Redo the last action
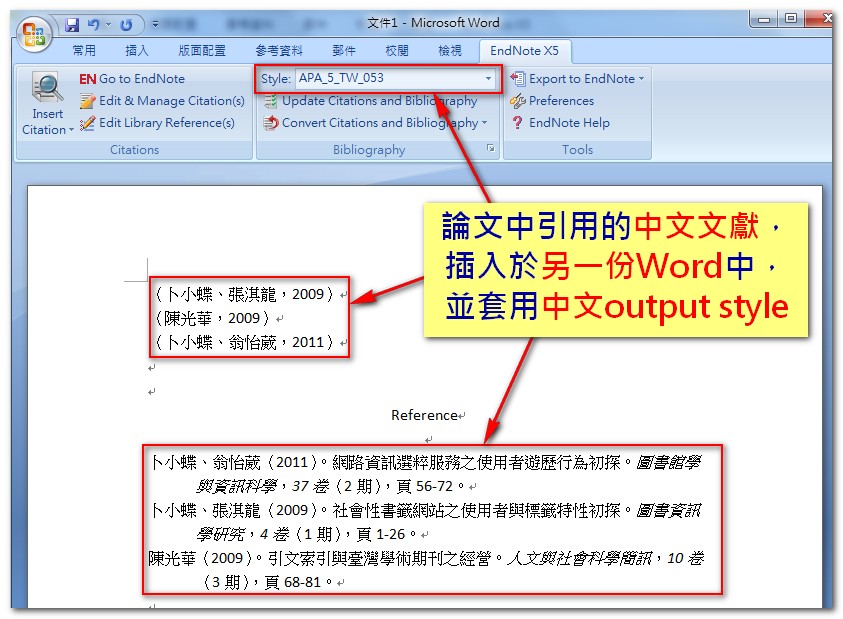Image resolution: width=843 pixels, height=619 pixels. (126, 25)
